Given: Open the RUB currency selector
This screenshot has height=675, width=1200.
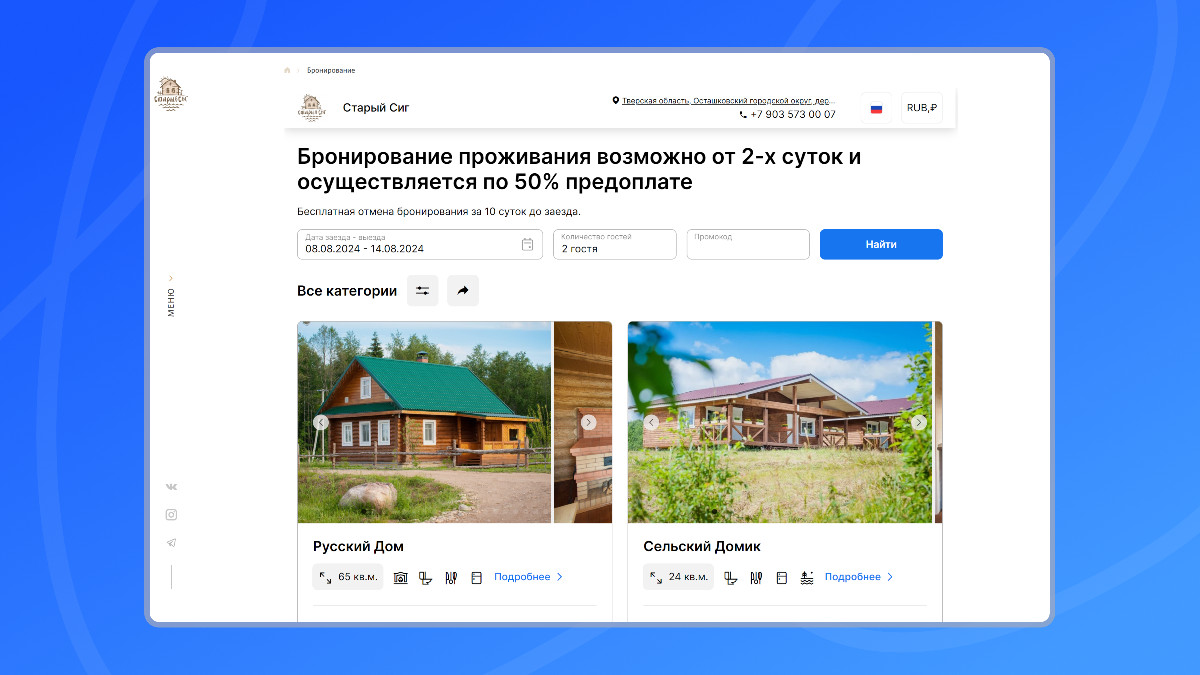Looking at the screenshot, I should (x=922, y=108).
